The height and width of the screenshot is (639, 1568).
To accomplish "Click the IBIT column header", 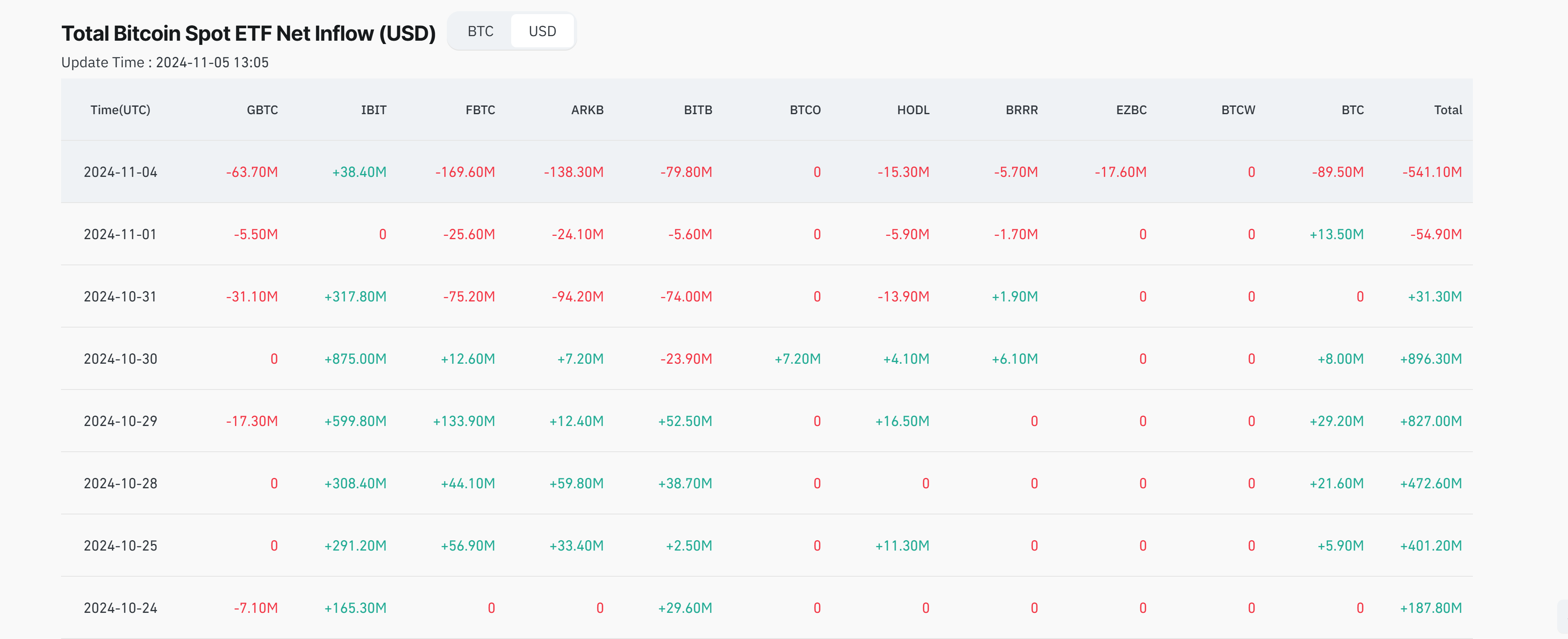I will click(x=373, y=110).
